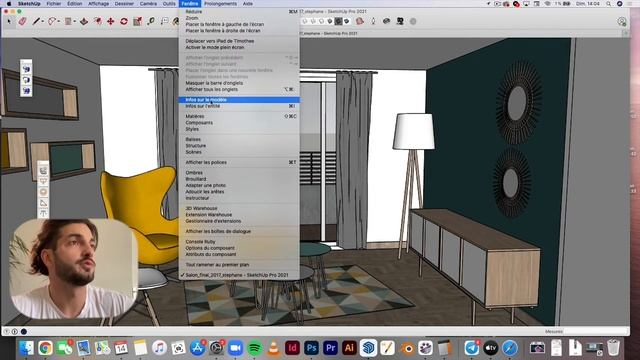Image resolution: width=640 pixels, height=360 pixels.
Task: Launch Illustrator from the Dock
Action: tap(349, 348)
